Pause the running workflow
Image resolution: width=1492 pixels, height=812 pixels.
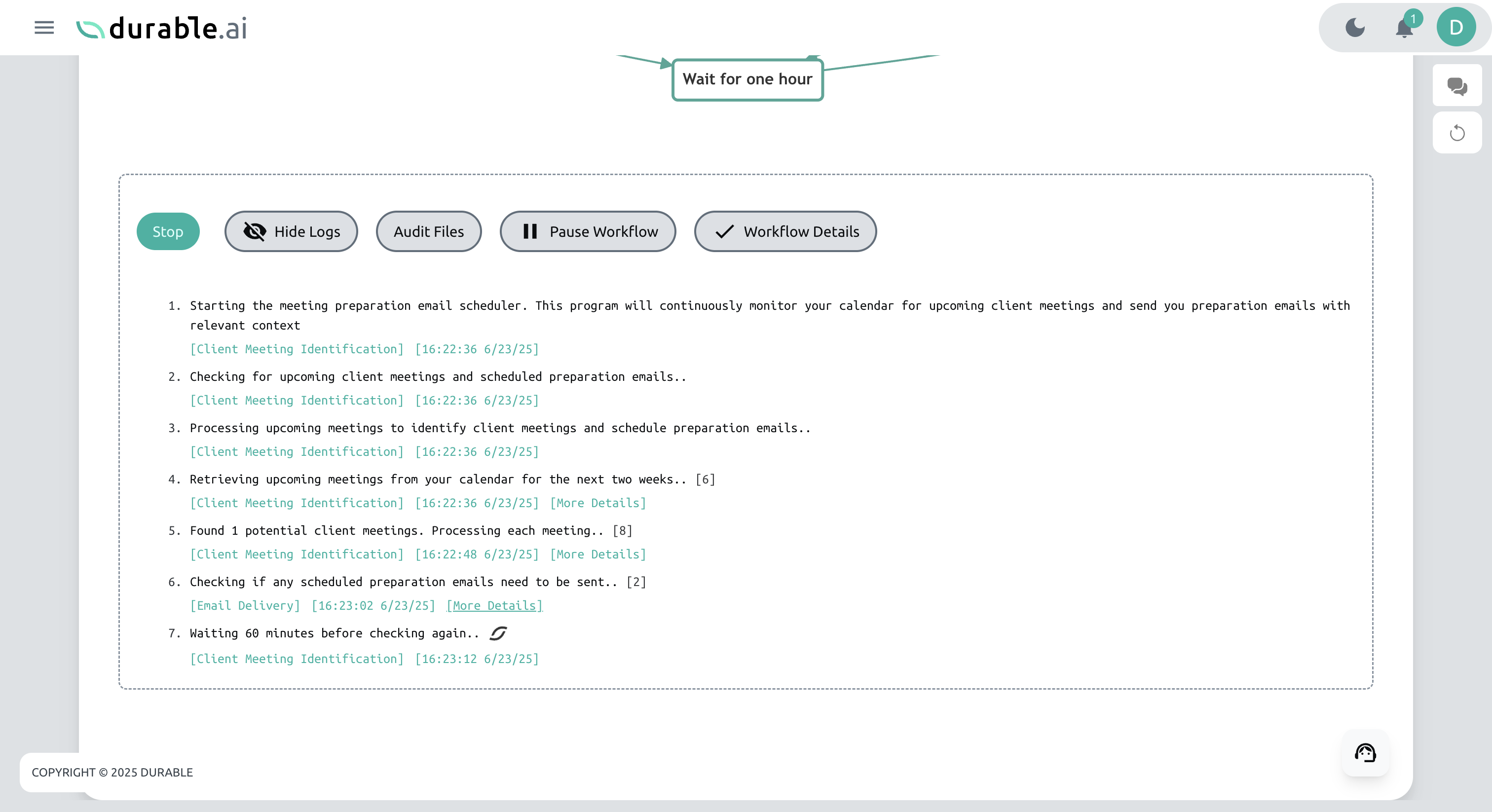point(587,231)
